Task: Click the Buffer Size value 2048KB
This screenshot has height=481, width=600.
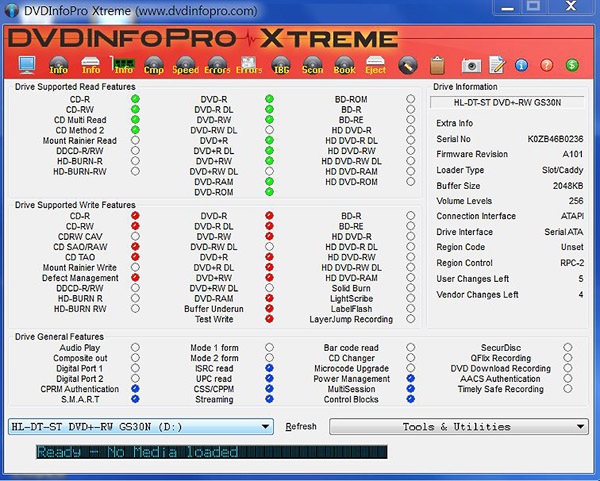Action: click(568, 186)
